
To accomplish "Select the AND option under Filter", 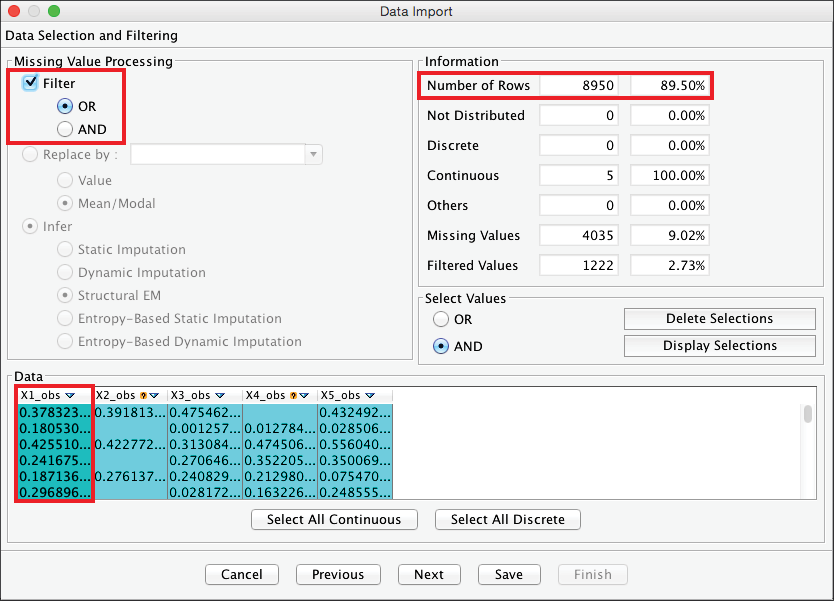I will pyautogui.click(x=65, y=129).
